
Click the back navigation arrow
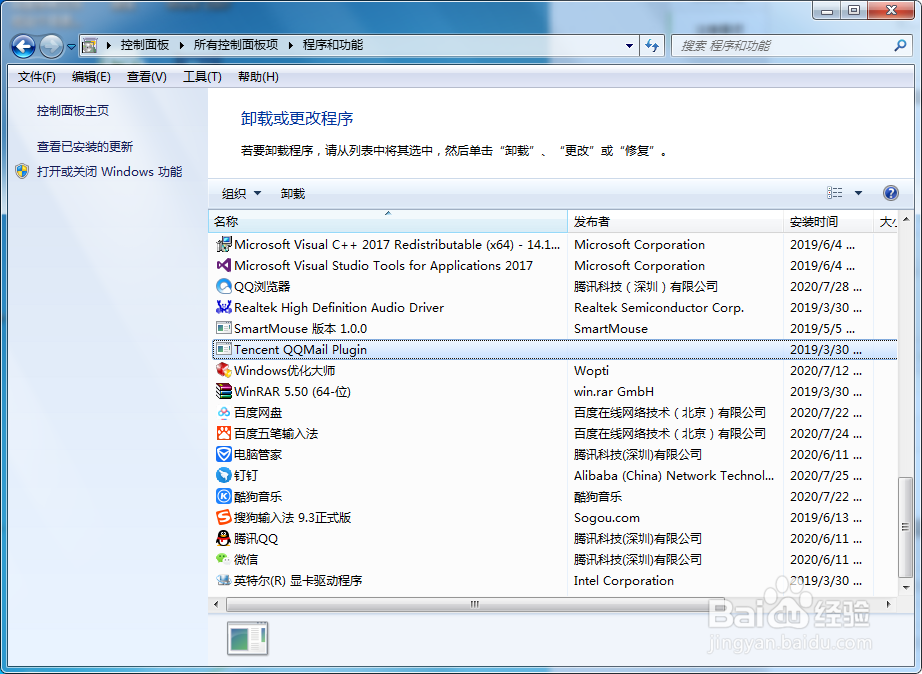tap(22, 45)
